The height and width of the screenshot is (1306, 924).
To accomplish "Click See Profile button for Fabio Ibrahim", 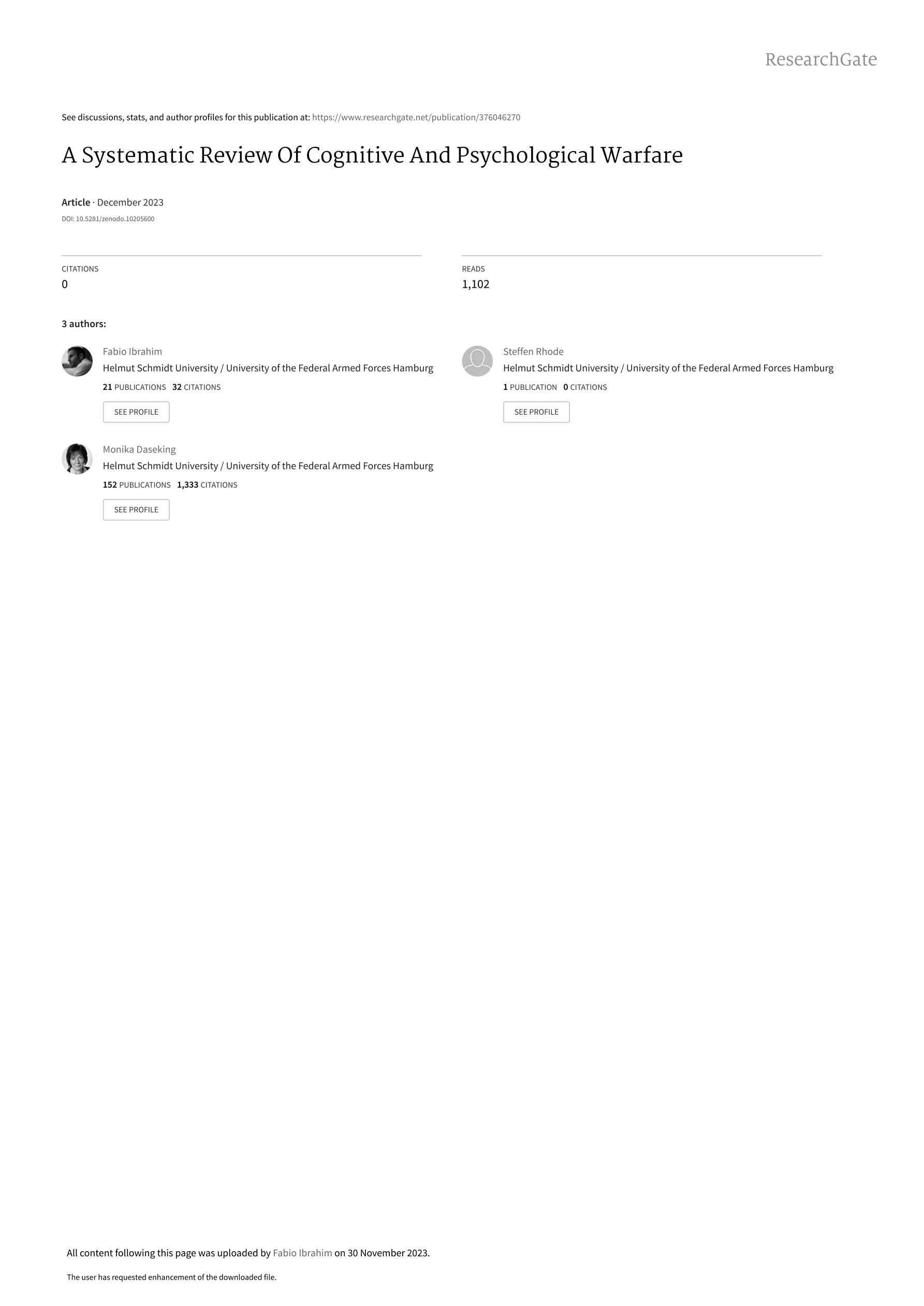I will tap(136, 412).
